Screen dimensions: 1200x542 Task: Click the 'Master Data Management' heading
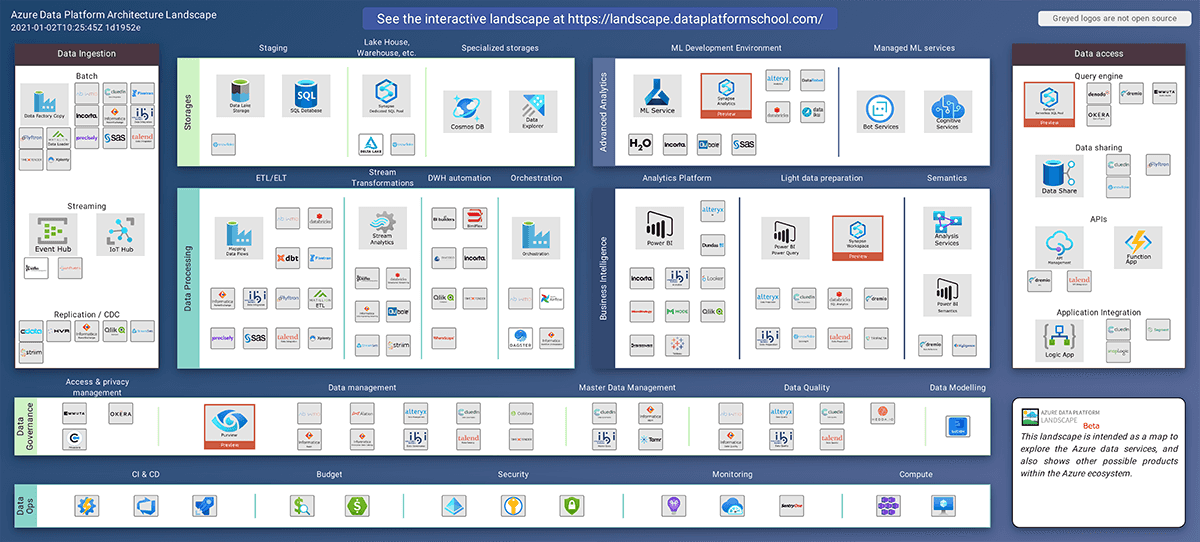(x=627, y=387)
